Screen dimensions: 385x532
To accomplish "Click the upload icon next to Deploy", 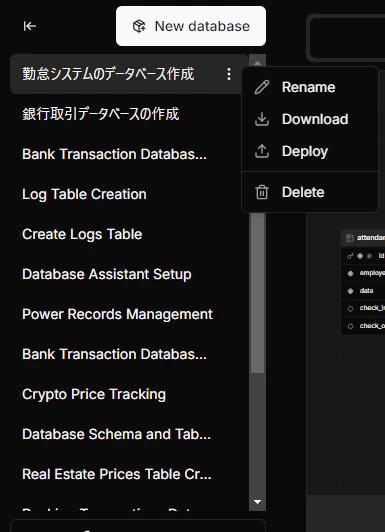I will (262, 151).
